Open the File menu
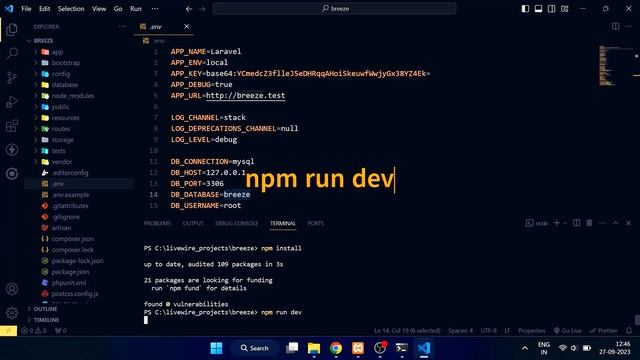Viewport: 640px width, 360px height. tap(26, 9)
